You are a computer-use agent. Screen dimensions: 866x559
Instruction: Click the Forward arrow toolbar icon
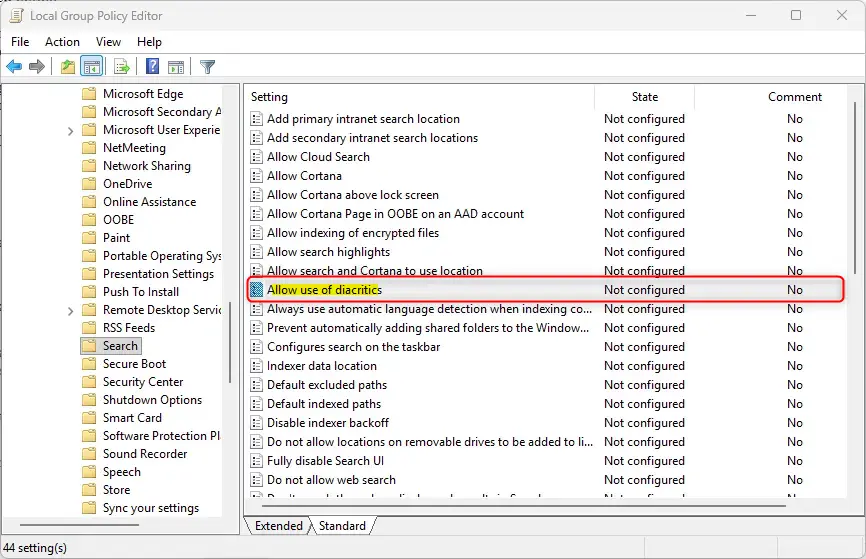[37, 67]
